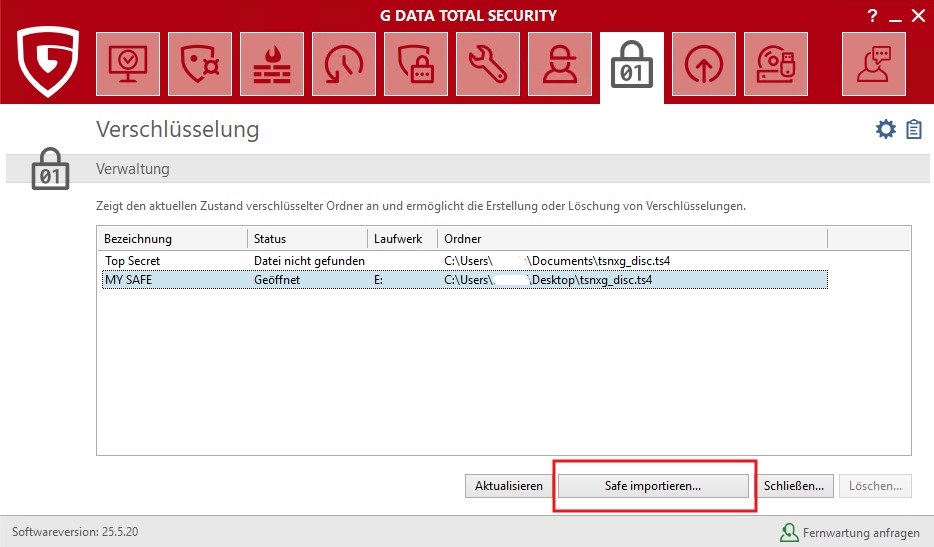Click the 'Geöffnet' status cell
This screenshot has height=547, width=934.
pos(277,279)
